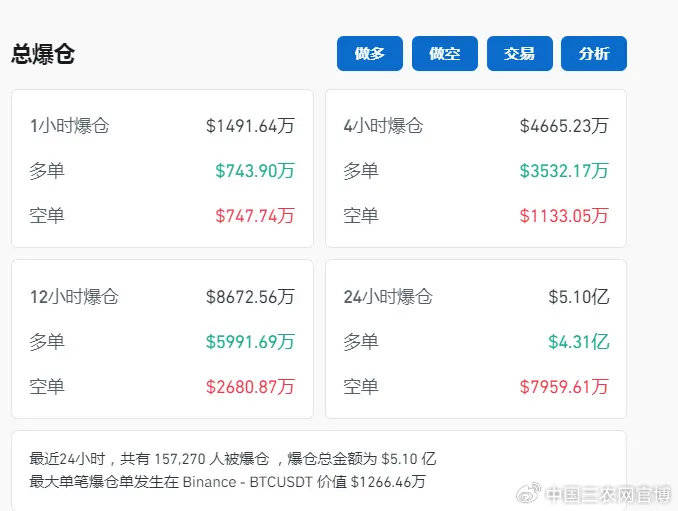Select the 24小时爆仓 label
Image resolution: width=678 pixels, height=511 pixels.
pyautogui.click(x=388, y=297)
